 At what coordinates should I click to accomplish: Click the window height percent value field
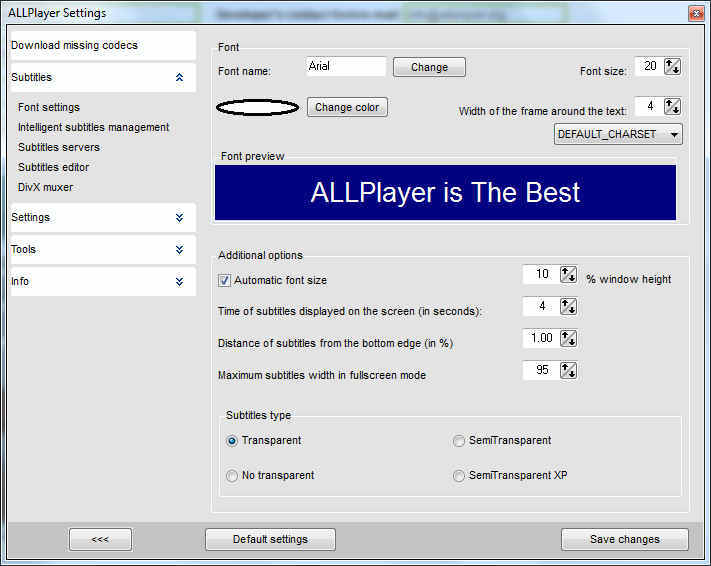click(541, 274)
